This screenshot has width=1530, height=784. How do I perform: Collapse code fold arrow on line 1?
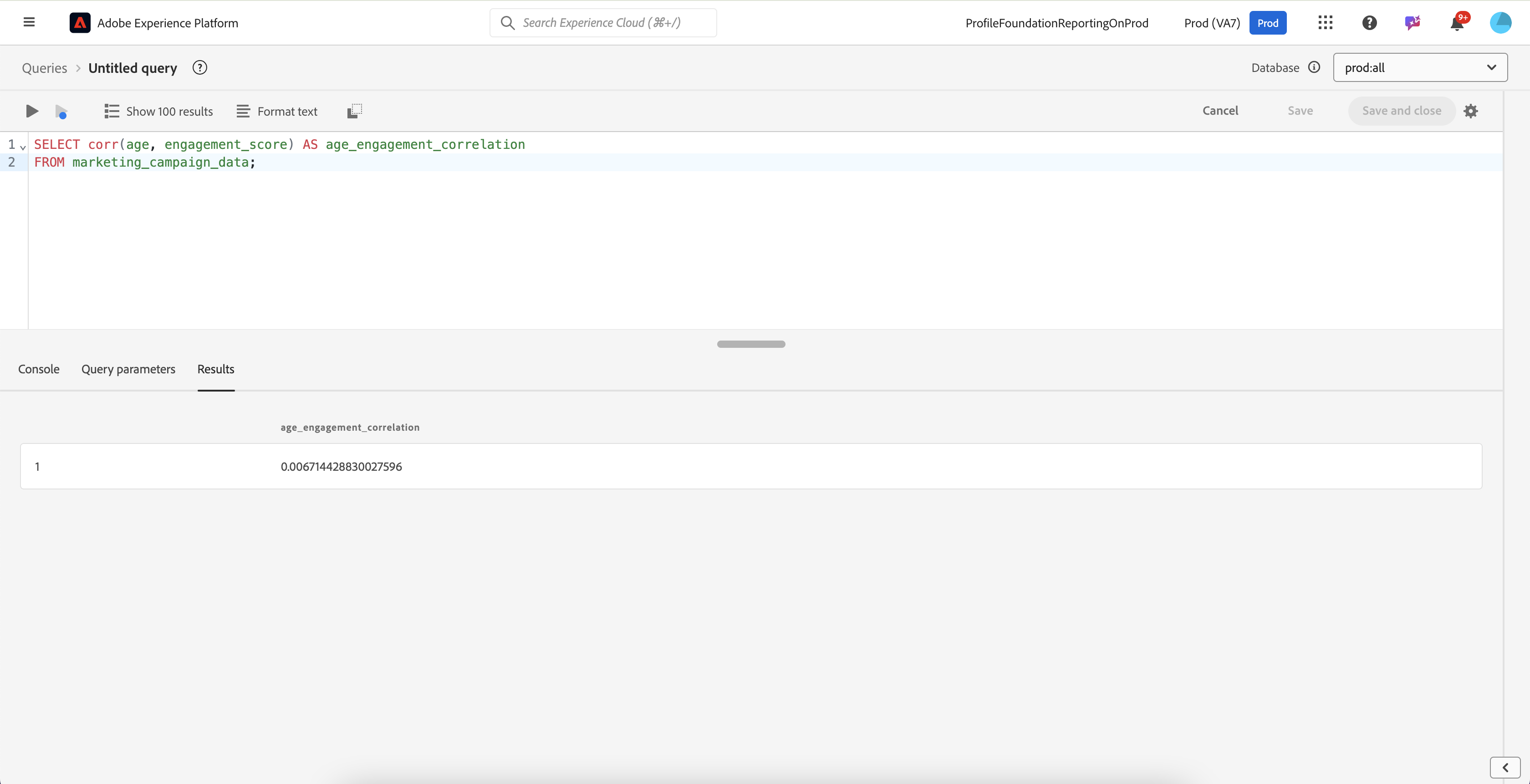[23, 147]
